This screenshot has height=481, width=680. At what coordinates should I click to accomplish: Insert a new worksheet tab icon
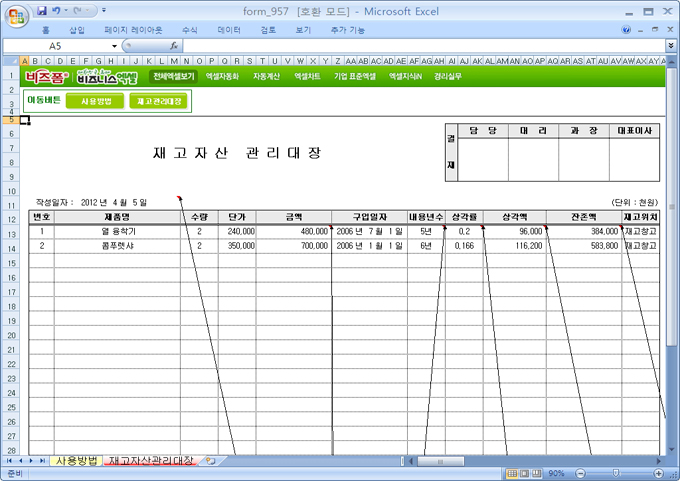[211, 461]
